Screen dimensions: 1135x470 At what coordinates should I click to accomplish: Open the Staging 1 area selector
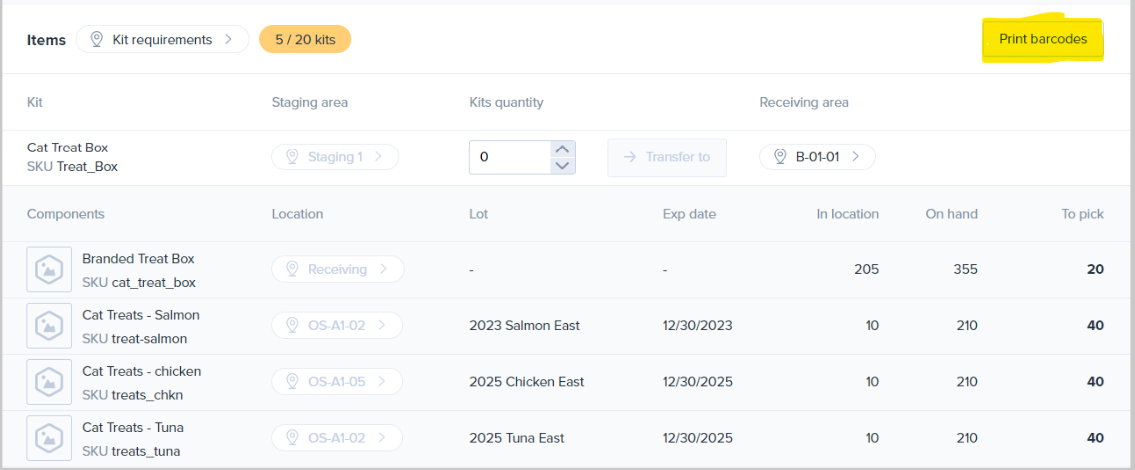click(335, 157)
